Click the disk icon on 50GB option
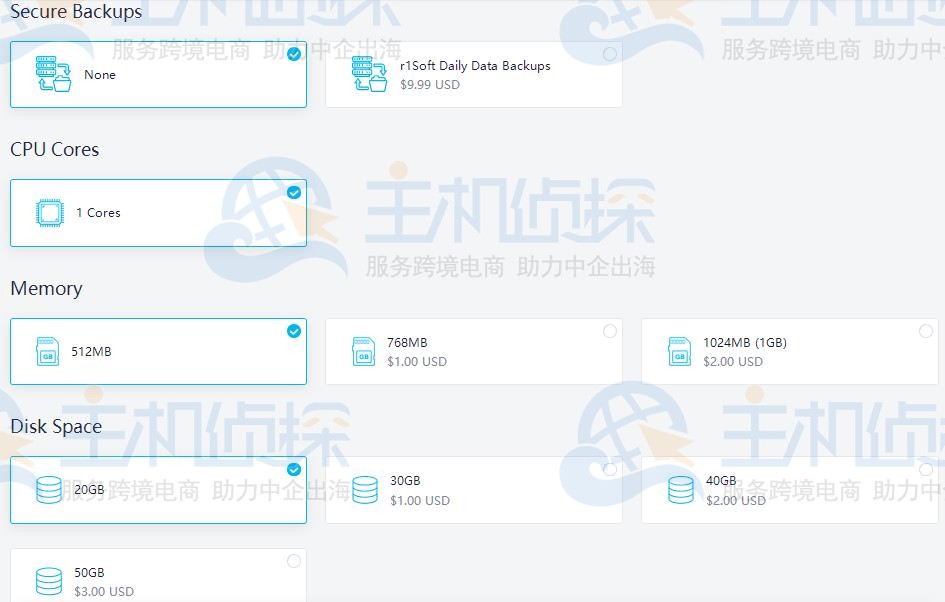The height and width of the screenshot is (602, 945). click(x=48, y=580)
